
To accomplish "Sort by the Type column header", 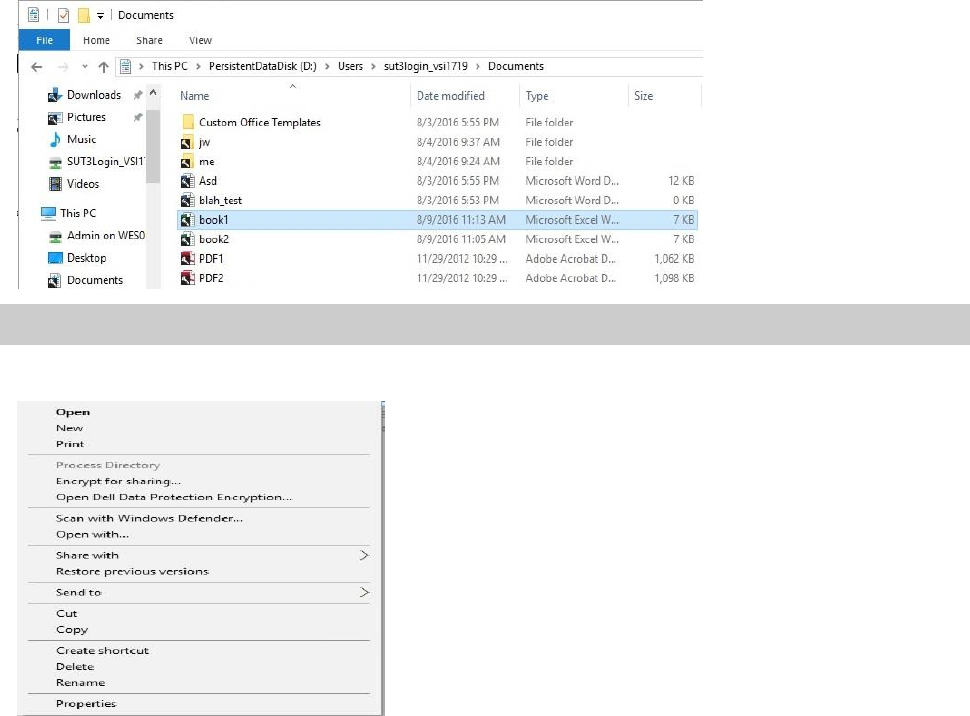I will (537, 96).
